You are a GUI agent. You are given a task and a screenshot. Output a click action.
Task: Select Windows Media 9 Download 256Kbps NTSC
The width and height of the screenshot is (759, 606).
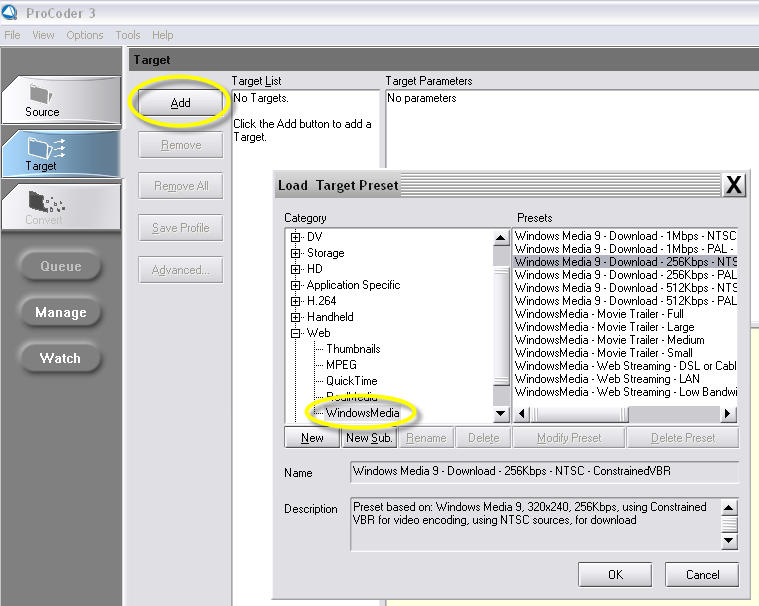(625, 262)
